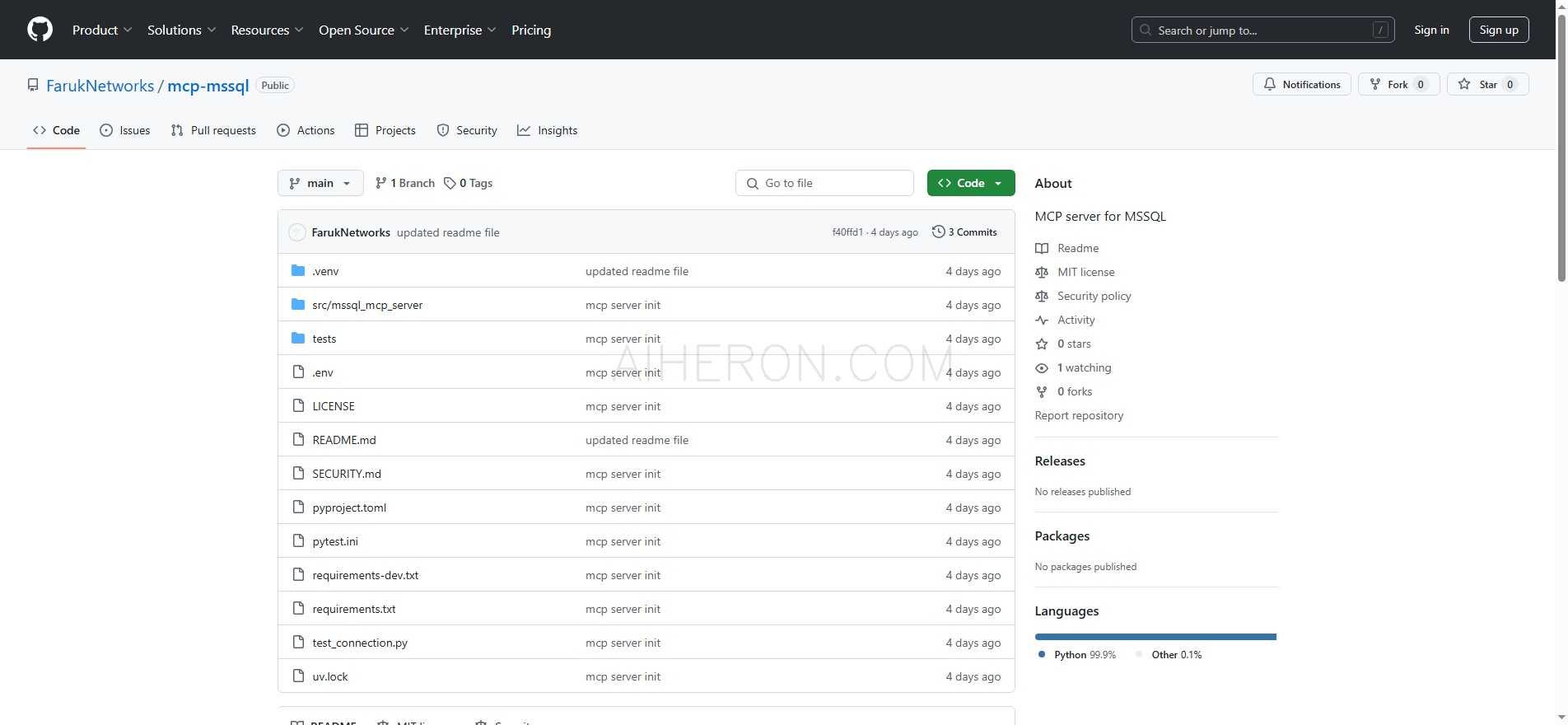Expand the green Code dropdown
Screen dimensions: 1568x725
click(x=971, y=183)
